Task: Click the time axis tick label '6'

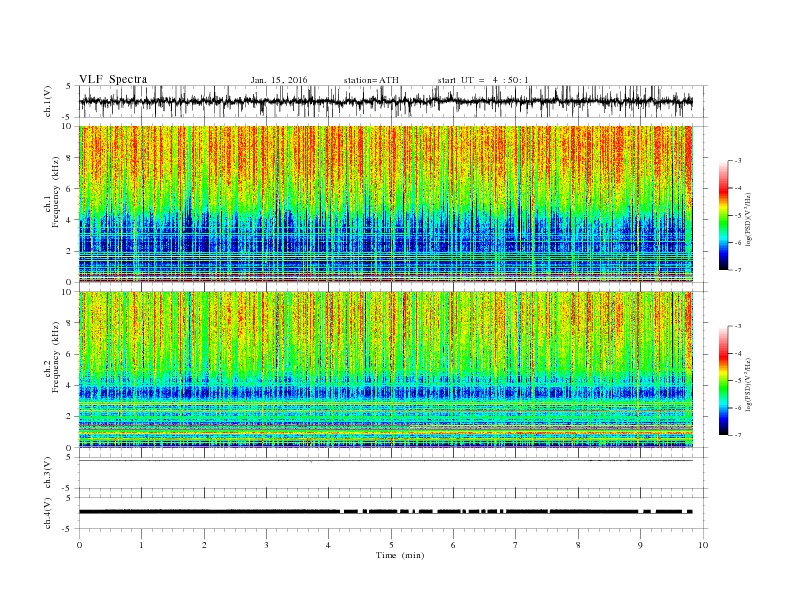Action: 454,545
